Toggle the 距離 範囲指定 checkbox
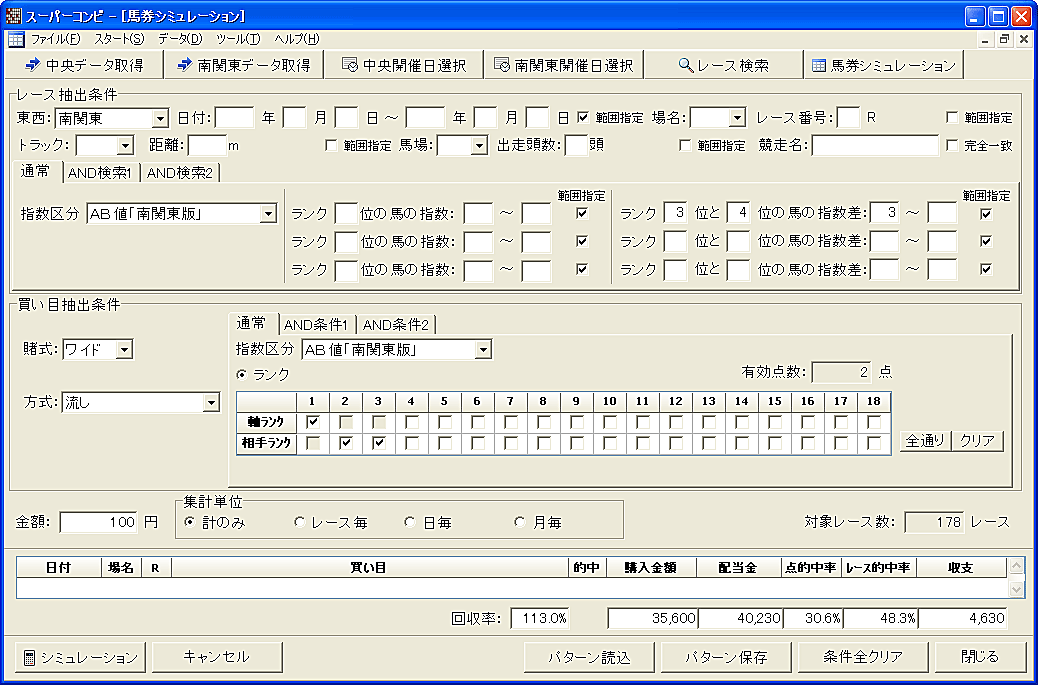 pos(331,146)
